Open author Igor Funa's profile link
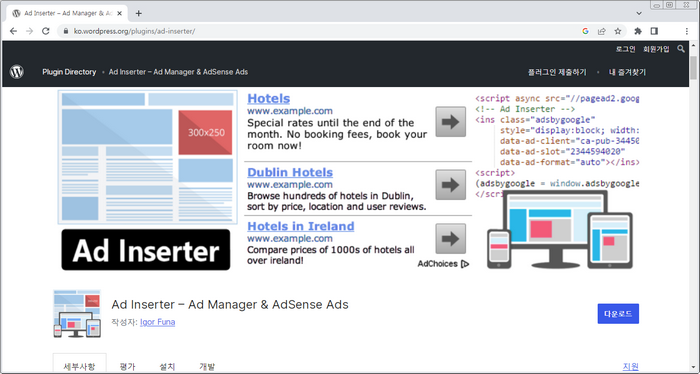The height and width of the screenshot is (374, 700). (x=158, y=322)
